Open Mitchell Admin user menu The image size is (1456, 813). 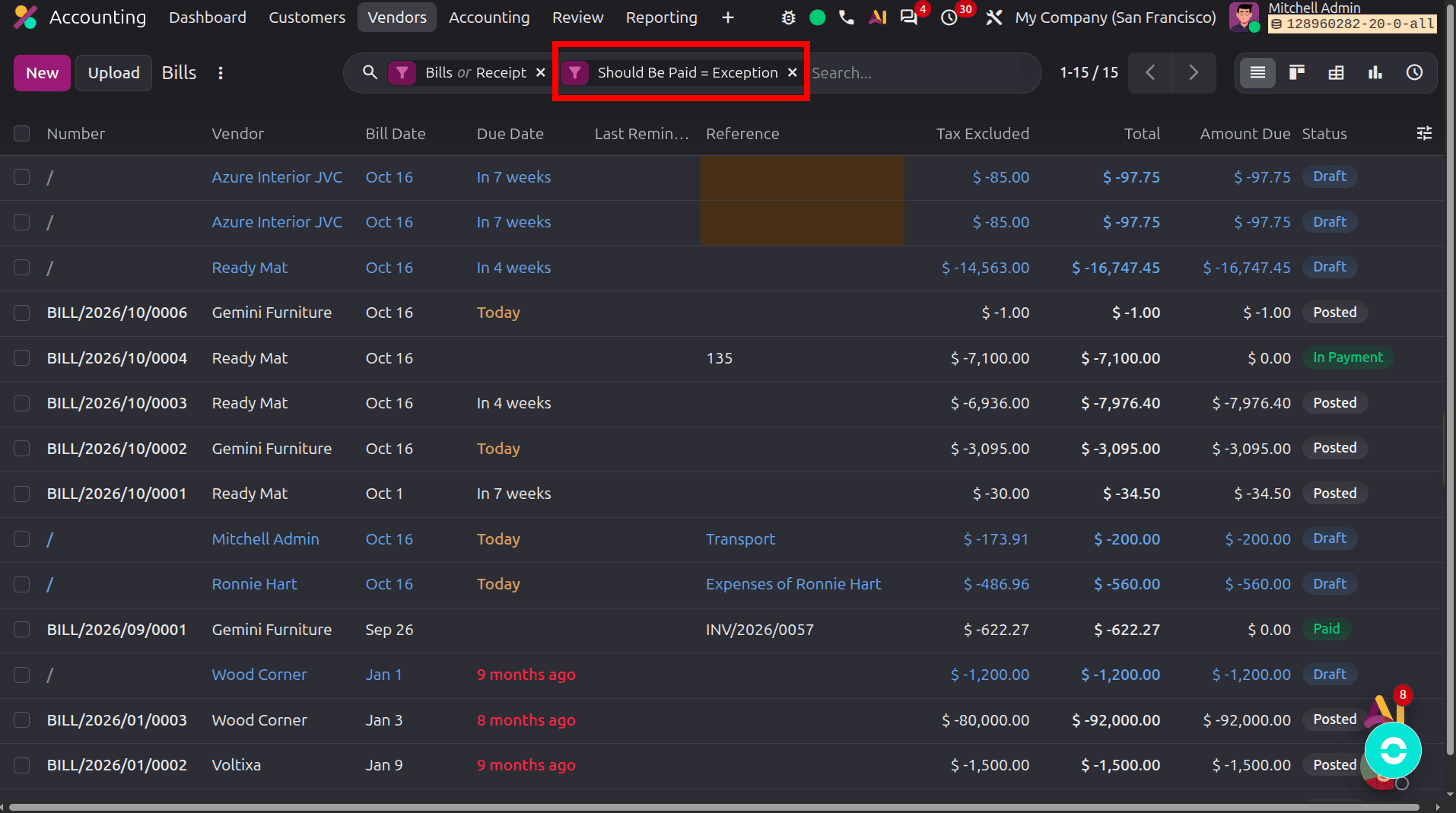[1333, 17]
